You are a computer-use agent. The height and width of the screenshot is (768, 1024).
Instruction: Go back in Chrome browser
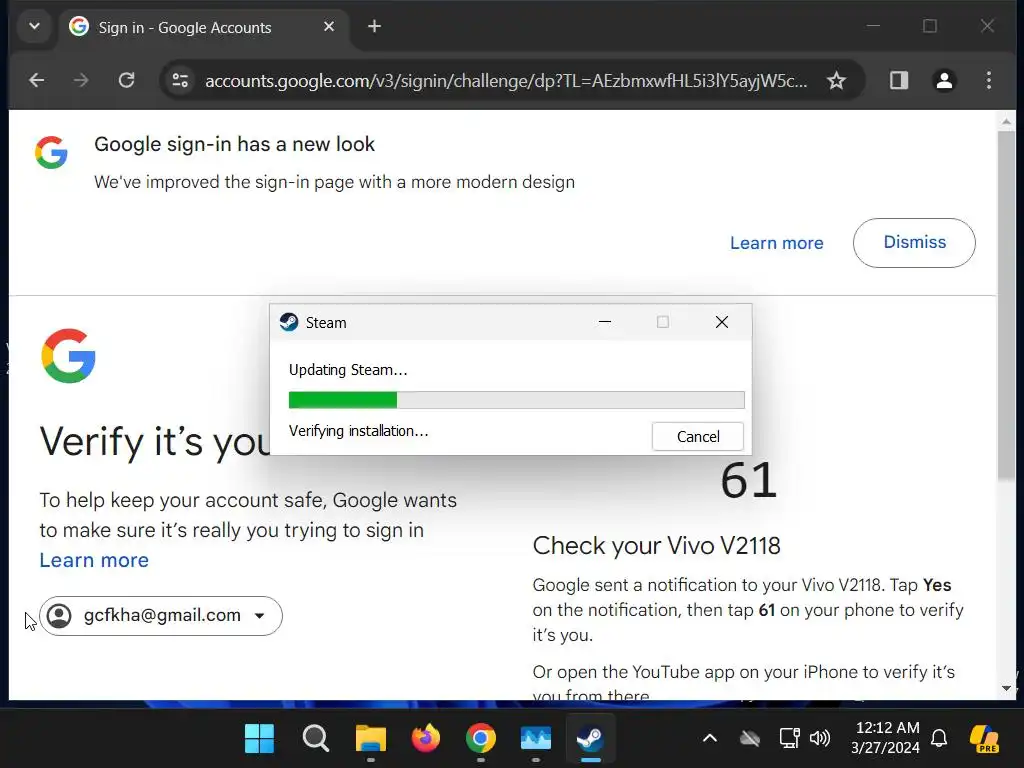click(37, 80)
